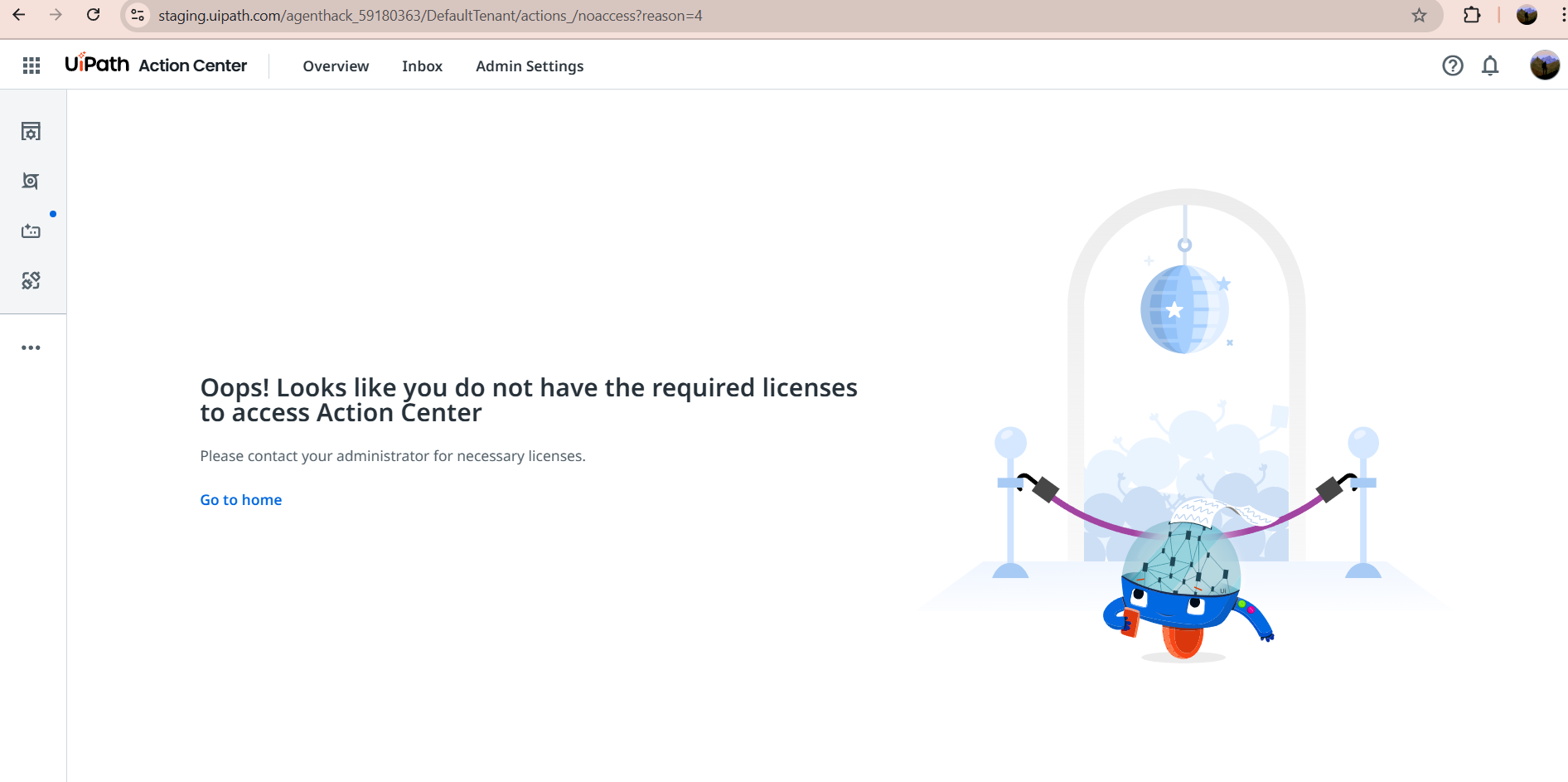Open sidebar icon with blue notification dot
The height and width of the screenshot is (782, 1568).
coord(31,231)
